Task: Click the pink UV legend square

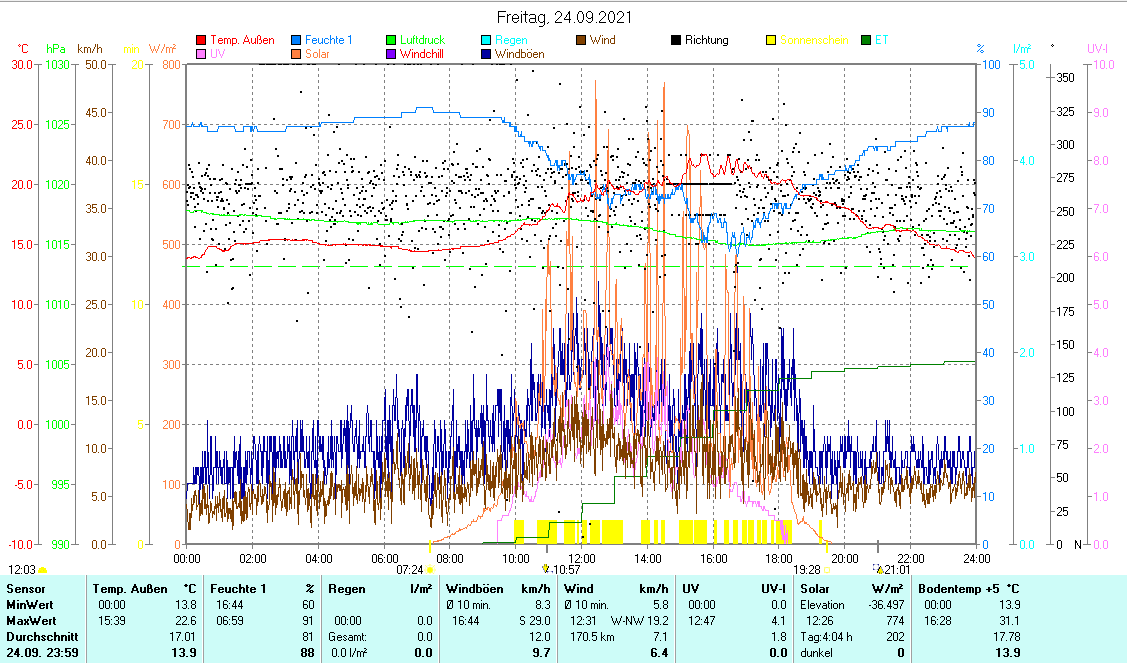Action: coord(201,54)
